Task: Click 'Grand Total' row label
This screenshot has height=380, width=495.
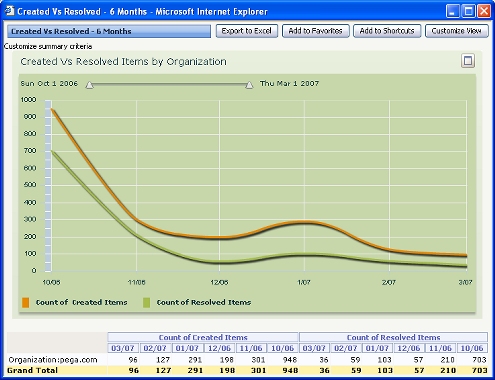Action: click(32, 370)
